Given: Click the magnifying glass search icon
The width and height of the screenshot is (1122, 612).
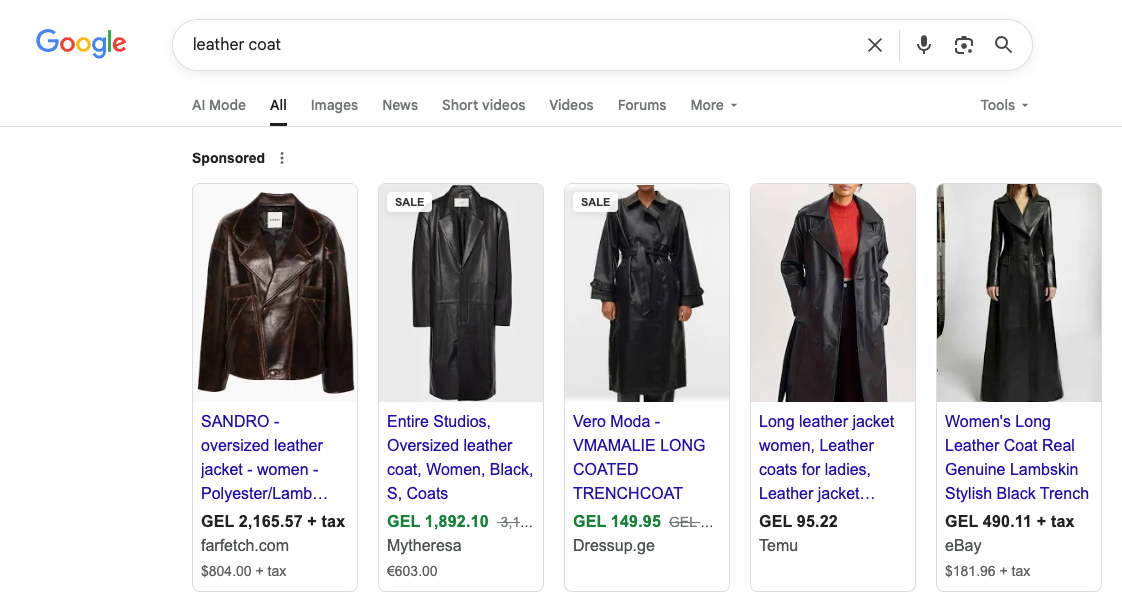Looking at the screenshot, I should 1003,45.
